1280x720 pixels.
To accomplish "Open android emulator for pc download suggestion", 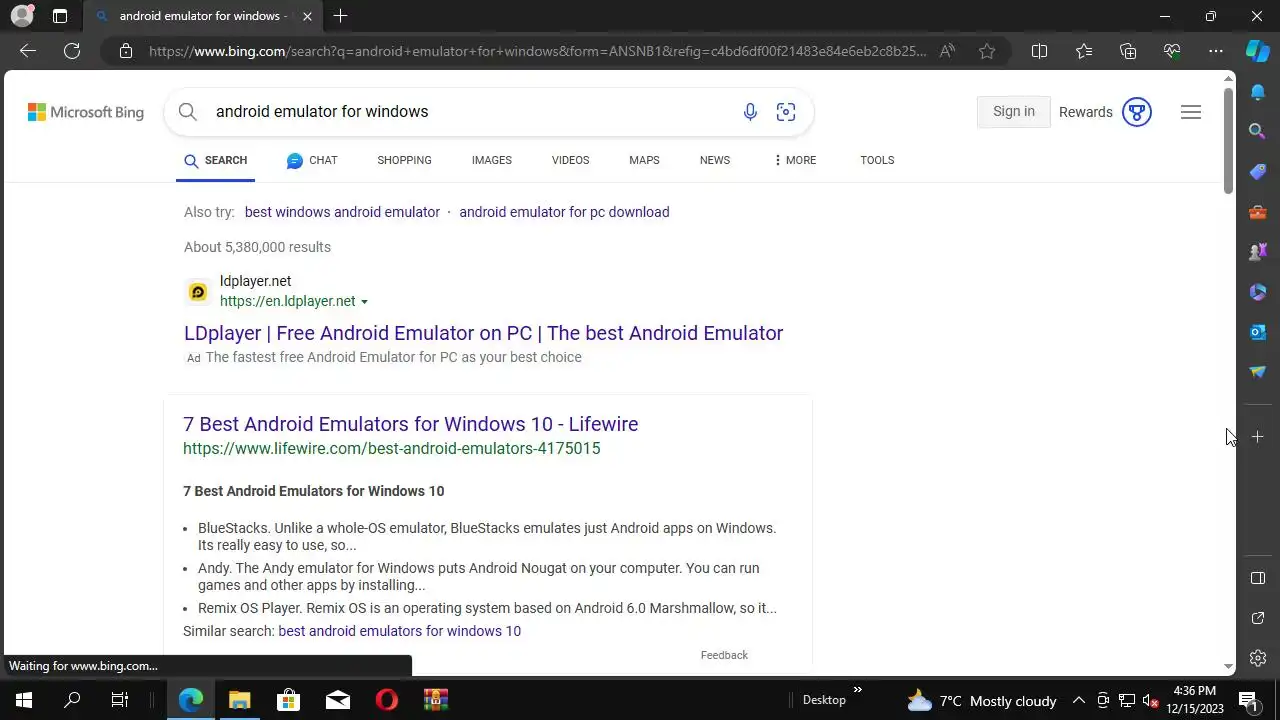I will click(564, 212).
